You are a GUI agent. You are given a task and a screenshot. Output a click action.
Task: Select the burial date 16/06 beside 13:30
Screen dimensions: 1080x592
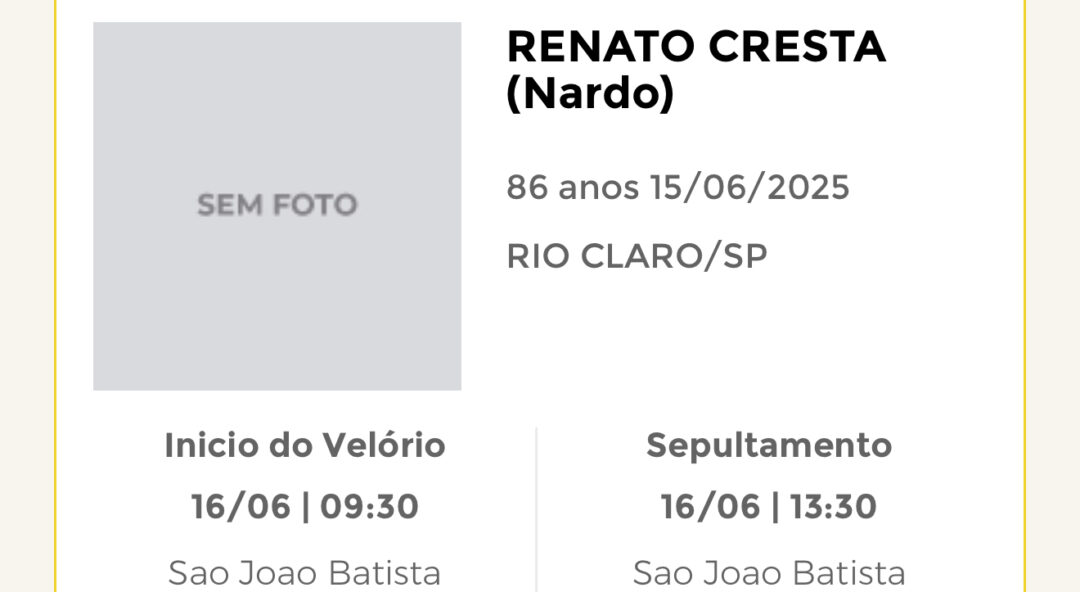(x=710, y=507)
